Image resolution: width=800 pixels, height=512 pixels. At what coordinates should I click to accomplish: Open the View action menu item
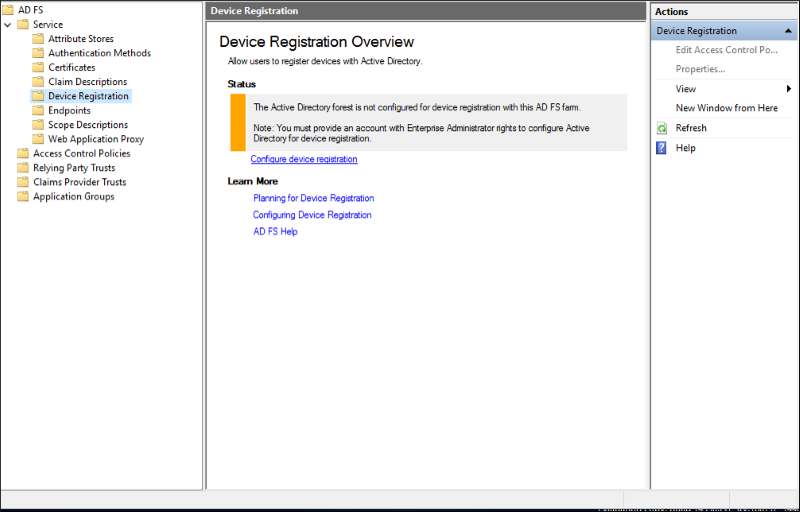(686, 89)
